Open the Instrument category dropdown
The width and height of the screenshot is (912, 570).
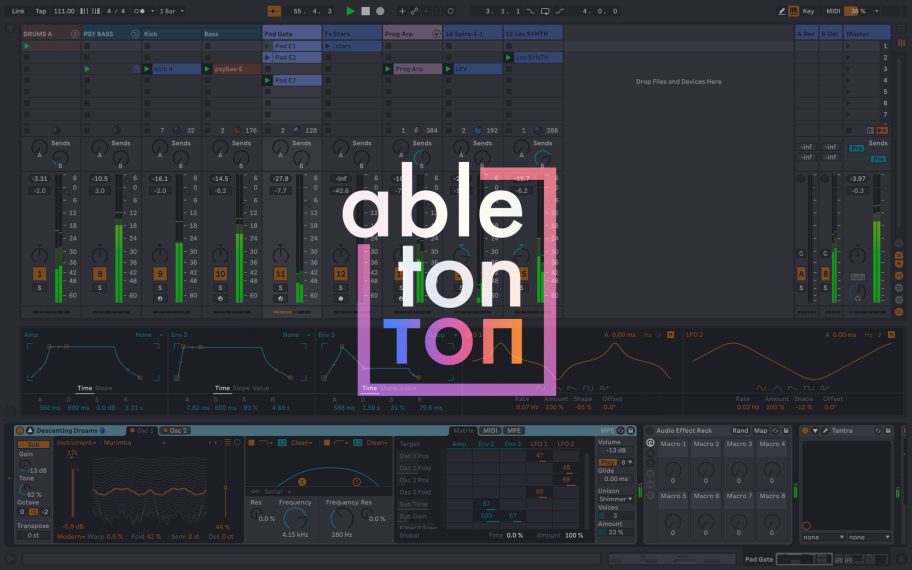77,443
